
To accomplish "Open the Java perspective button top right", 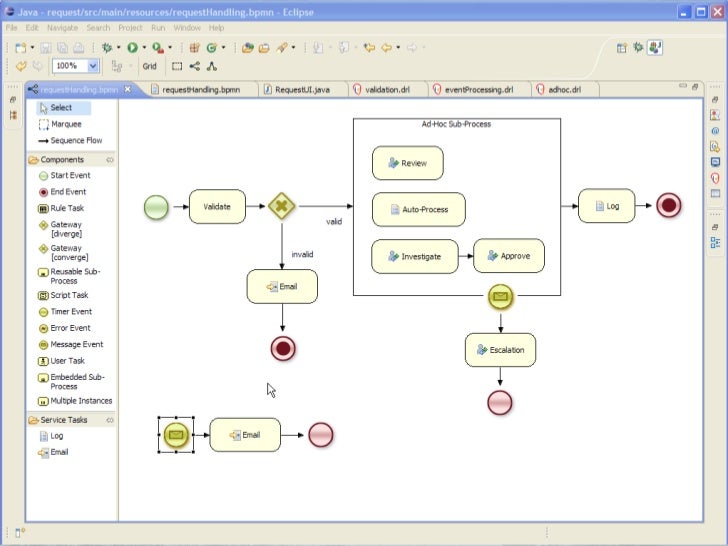I will [x=655, y=47].
